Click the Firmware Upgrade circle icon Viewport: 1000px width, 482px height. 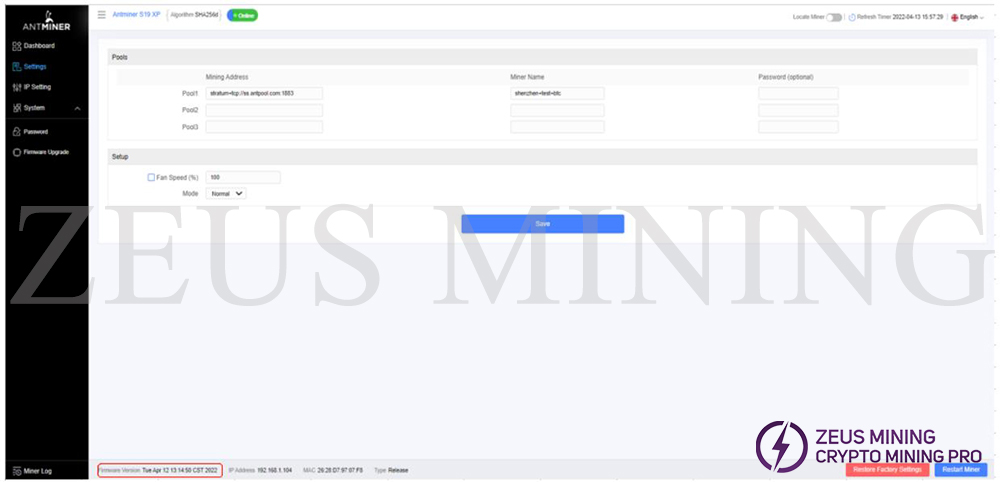click(x=16, y=152)
